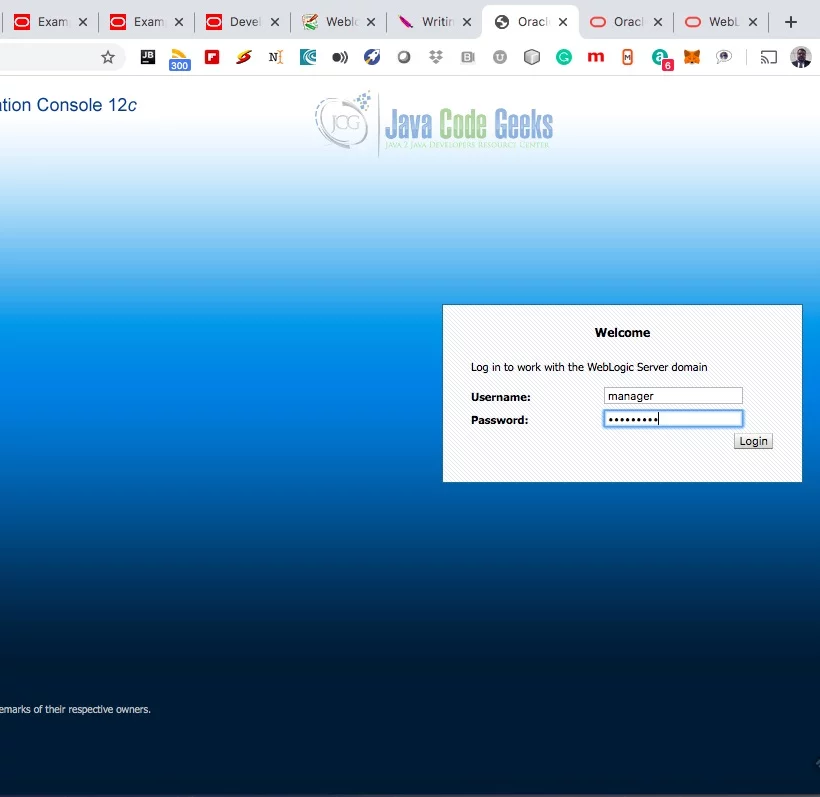The image size is (820, 797).
Task: Click the red-yellow swoosh extension icon
Action: coord(244,57)
